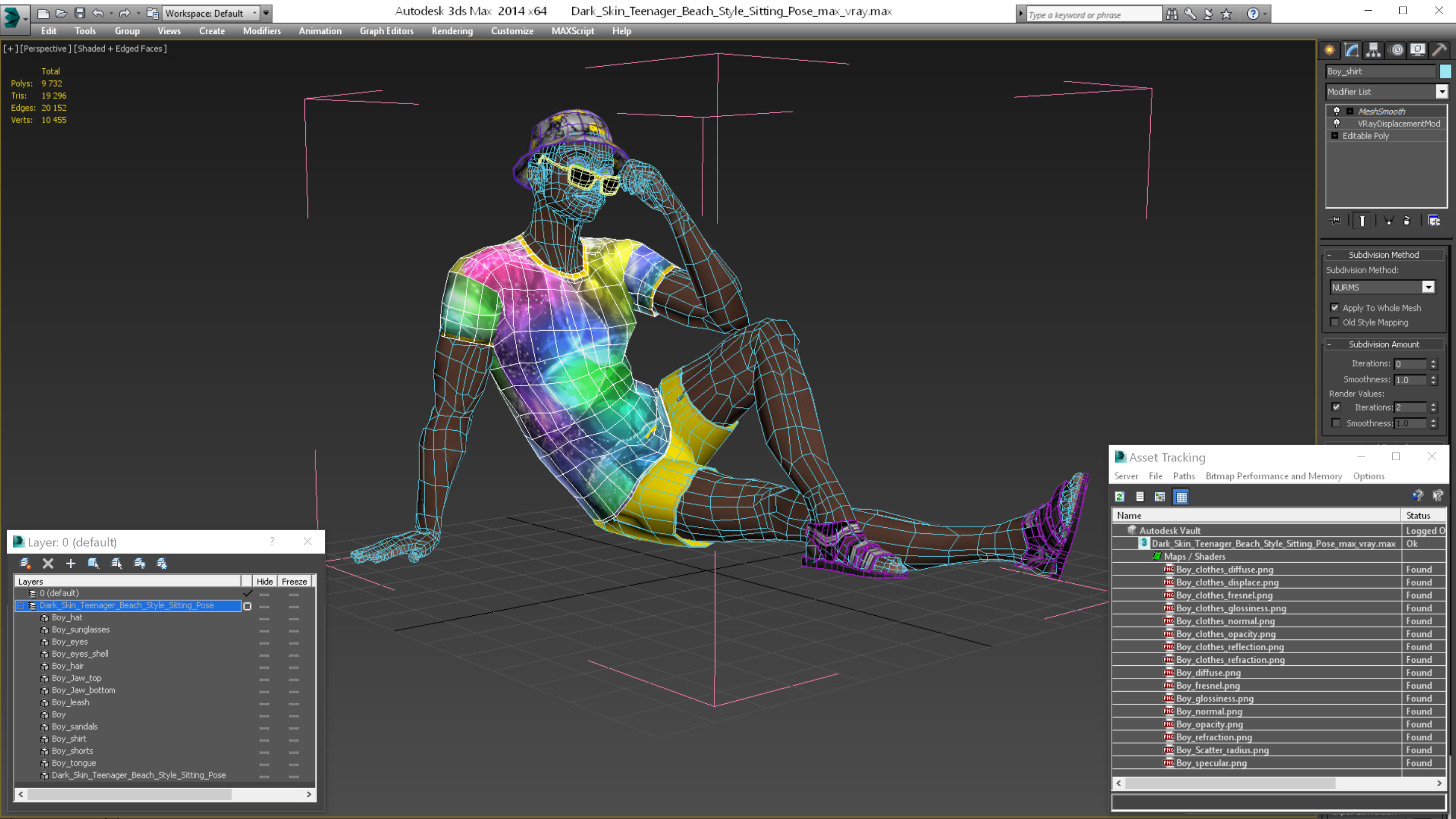Toggle Show End Result icon in modifier stack

pyautogui.click(x=1362, y=220)
